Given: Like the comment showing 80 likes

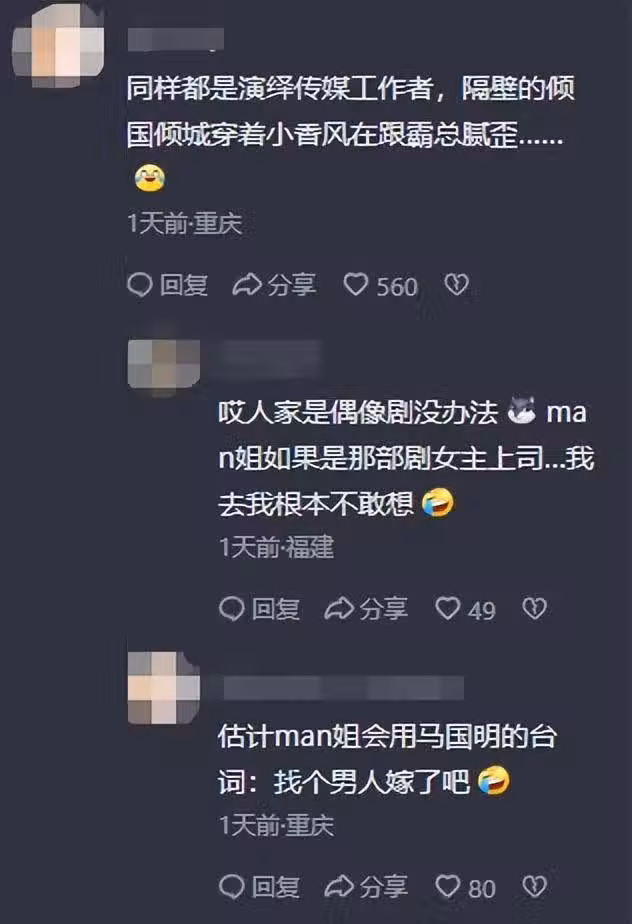Looking at the screenshot, I should tap(465, 887).
